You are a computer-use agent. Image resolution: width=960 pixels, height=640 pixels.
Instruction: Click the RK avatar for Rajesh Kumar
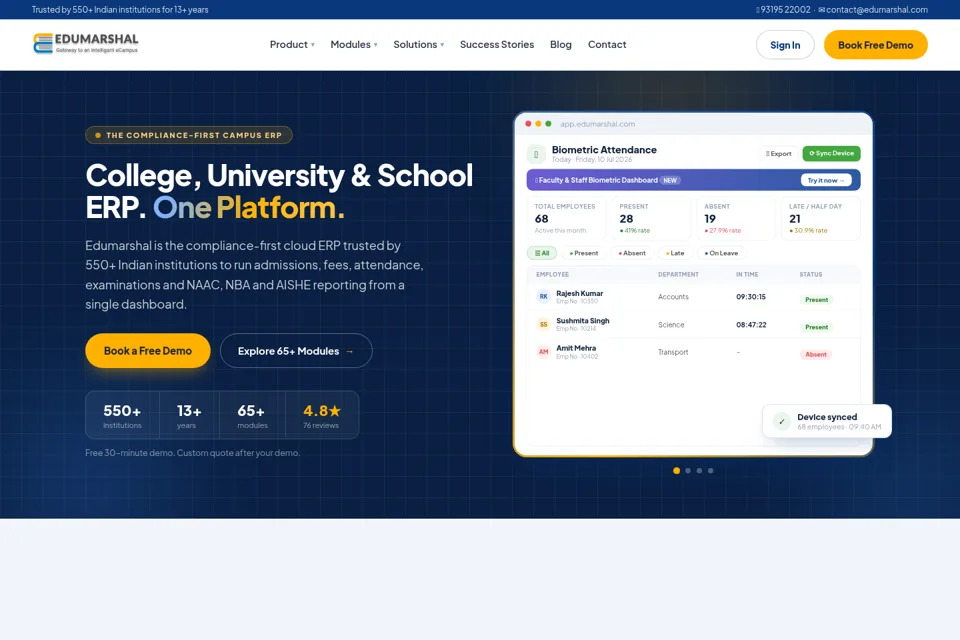click(544, 296)
